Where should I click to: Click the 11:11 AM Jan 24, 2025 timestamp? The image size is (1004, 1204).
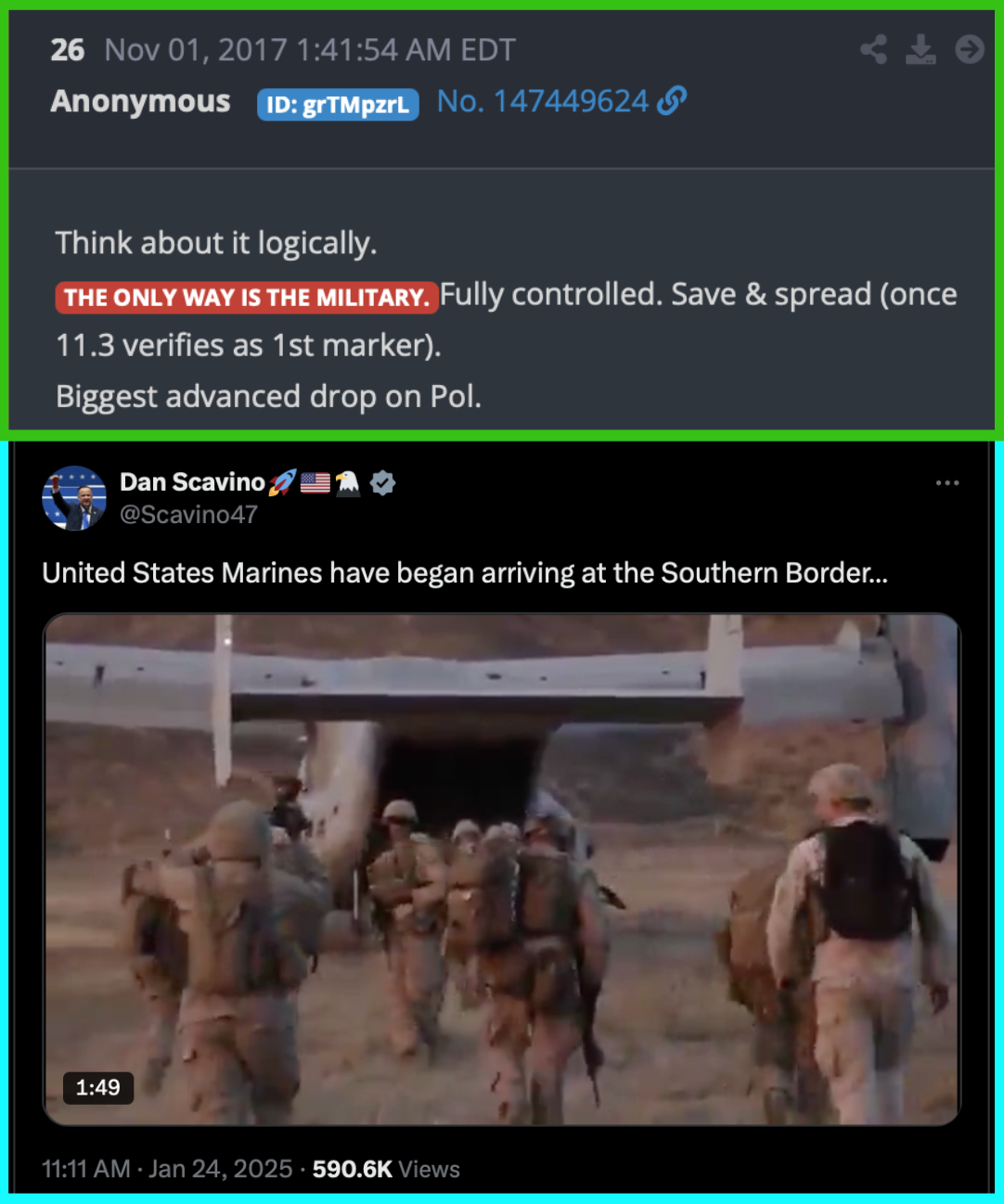pos(167,1169)
